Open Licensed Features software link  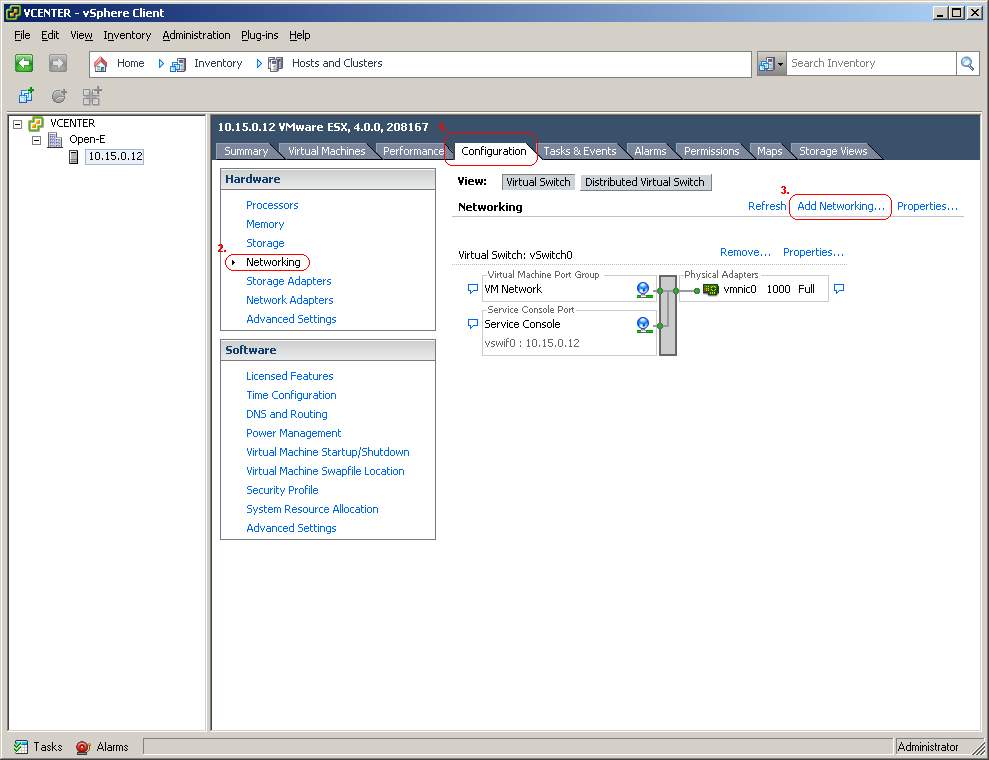(290, 377)
